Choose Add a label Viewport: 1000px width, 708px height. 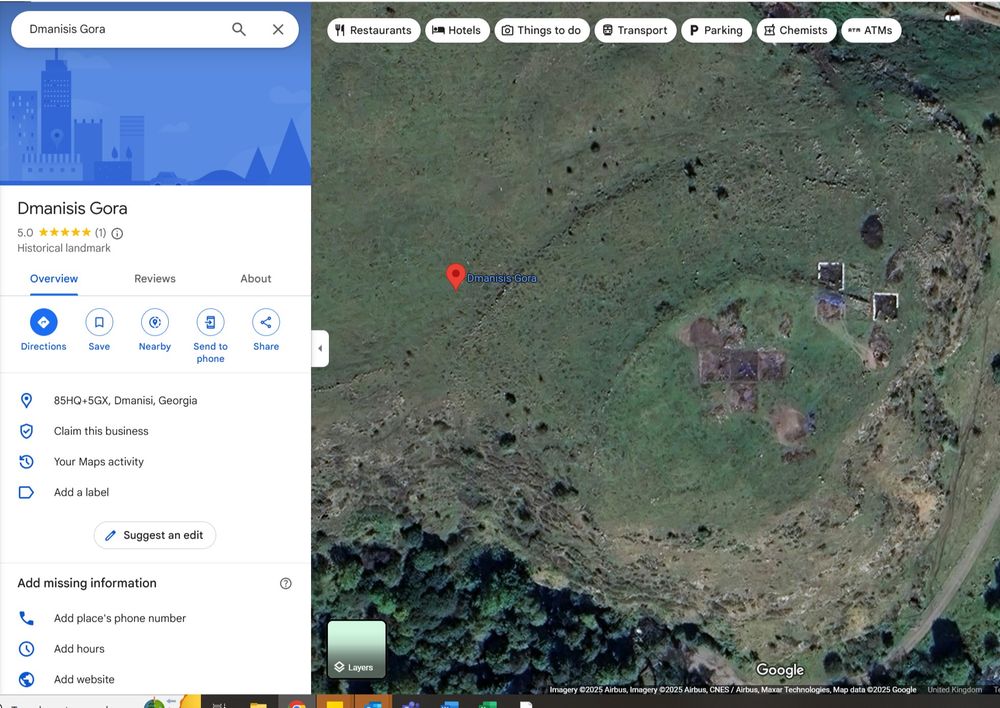pyautogui.click(x=81, y=492)
